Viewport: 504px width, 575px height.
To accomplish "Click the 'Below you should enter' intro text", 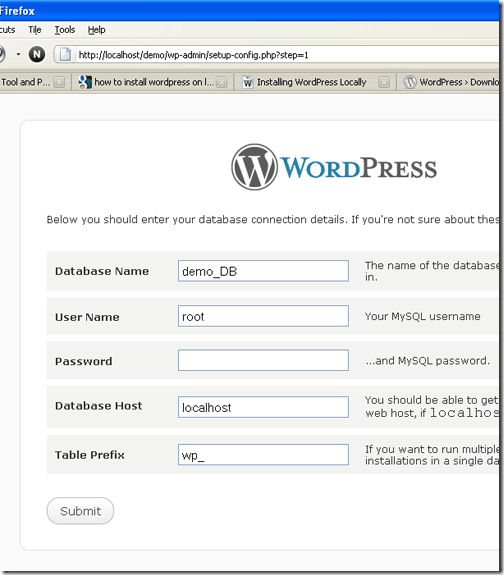I will [x=273, y=219].
